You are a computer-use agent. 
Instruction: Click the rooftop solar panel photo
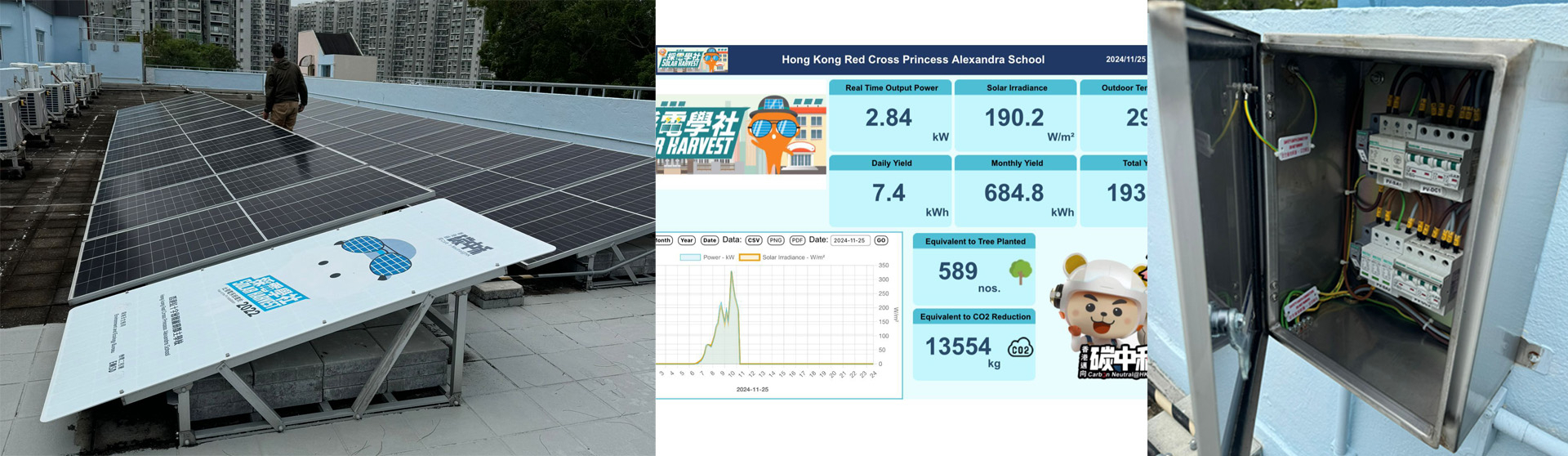pyautogui.click(x=327, y=228)
